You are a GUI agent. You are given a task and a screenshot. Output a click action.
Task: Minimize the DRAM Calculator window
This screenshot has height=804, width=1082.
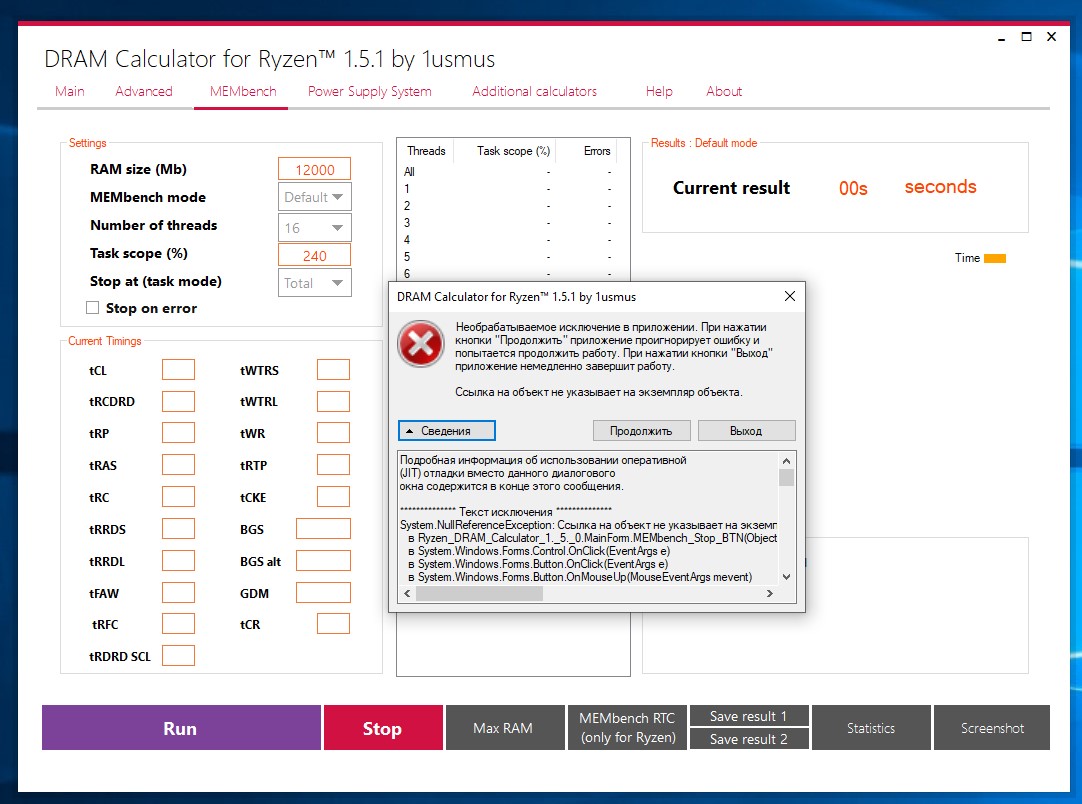[1001, 37]
